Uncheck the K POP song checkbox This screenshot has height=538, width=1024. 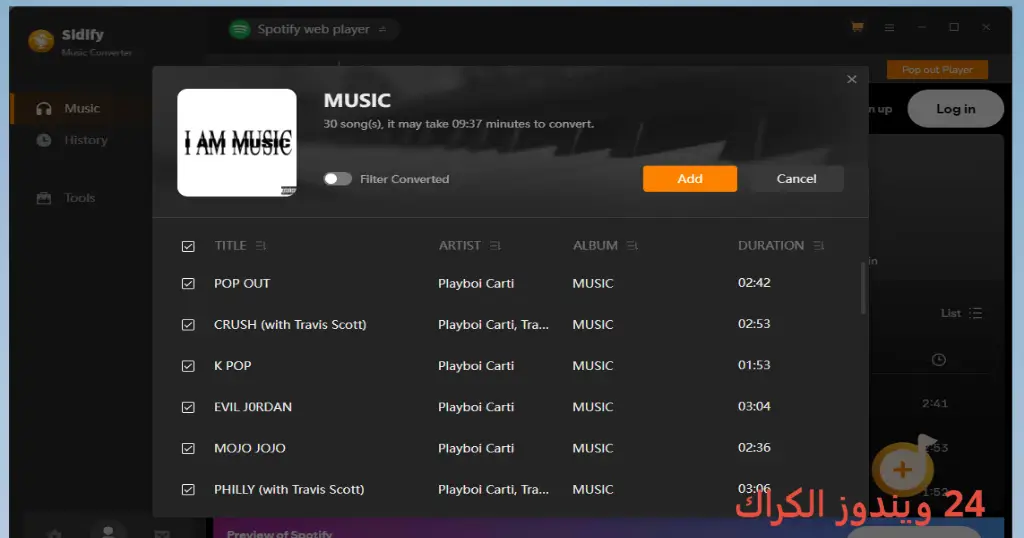(188, 366)
